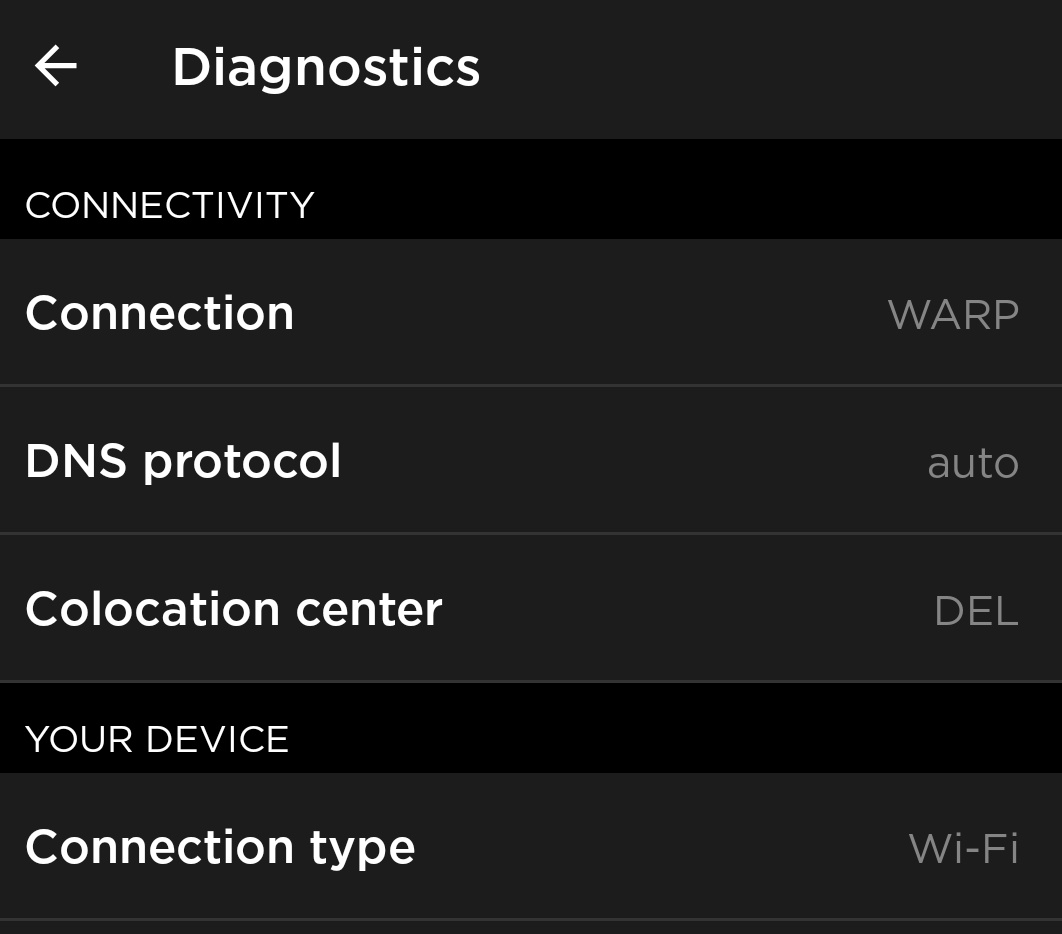Tap the Connection label text
The image size is (1062, 934).
(x=159, y=312)
